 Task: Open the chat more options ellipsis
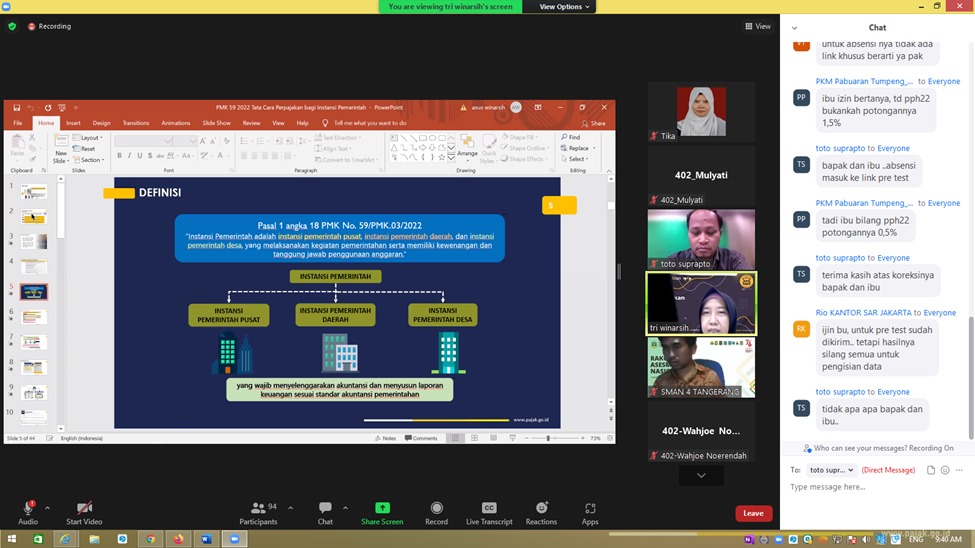tap(959, 470)
